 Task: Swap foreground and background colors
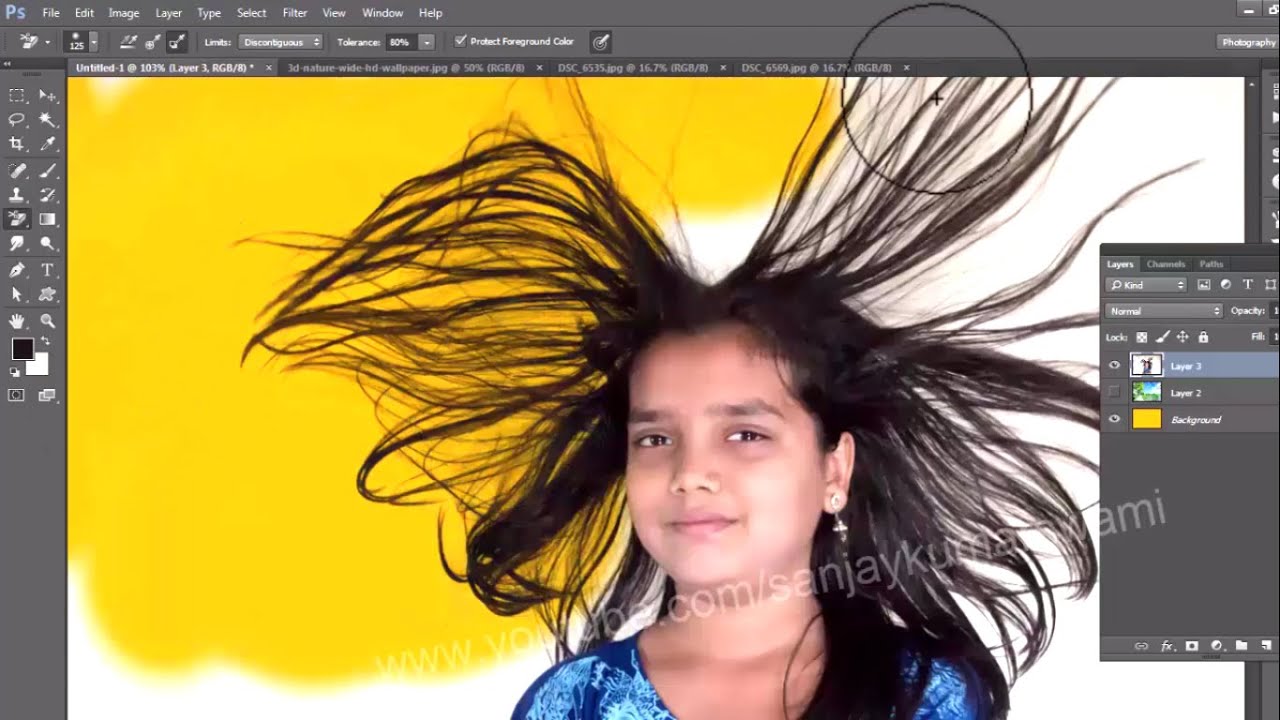point(45,342)
